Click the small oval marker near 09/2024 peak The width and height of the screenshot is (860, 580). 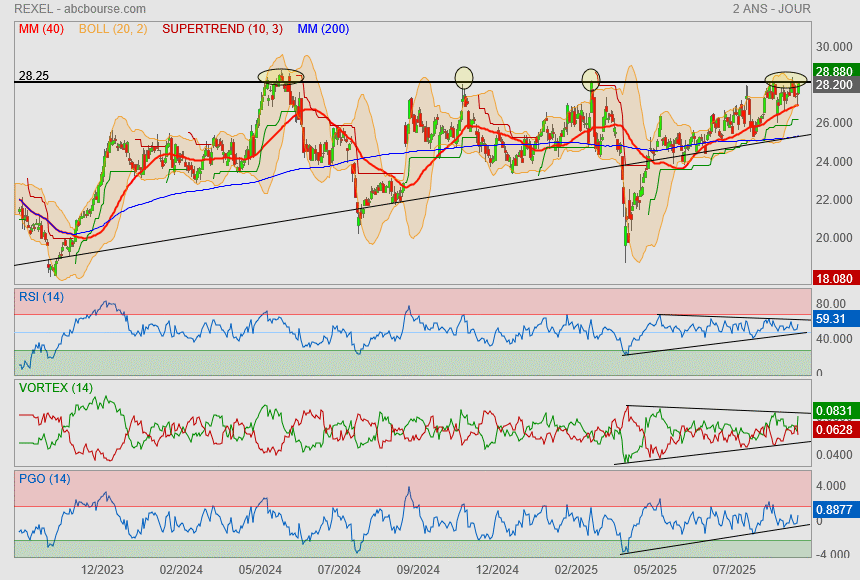pos(463,77)
